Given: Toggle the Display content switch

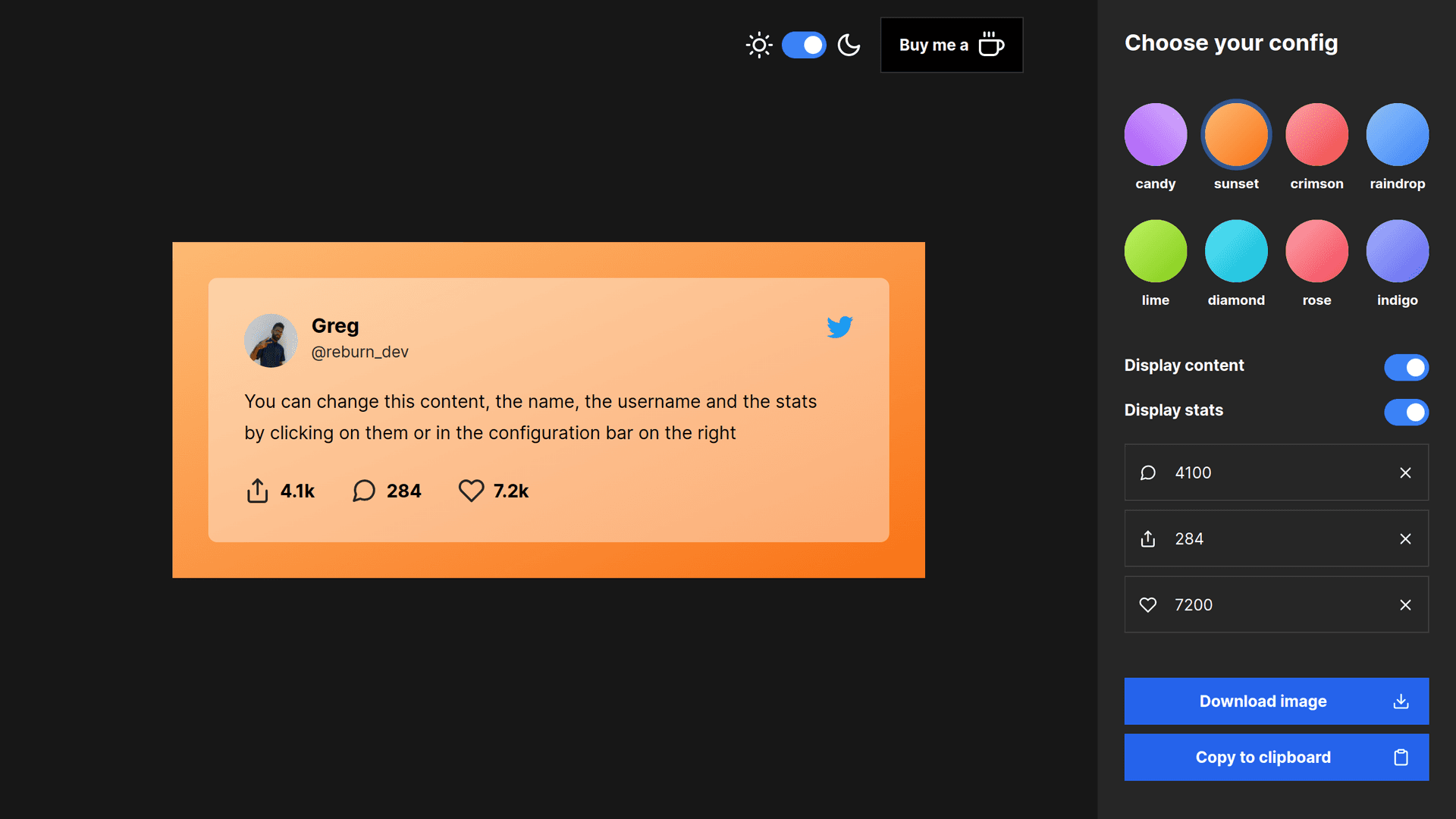Looking at the screenshot, I should pyautogui.click(x=1406, y=367).
